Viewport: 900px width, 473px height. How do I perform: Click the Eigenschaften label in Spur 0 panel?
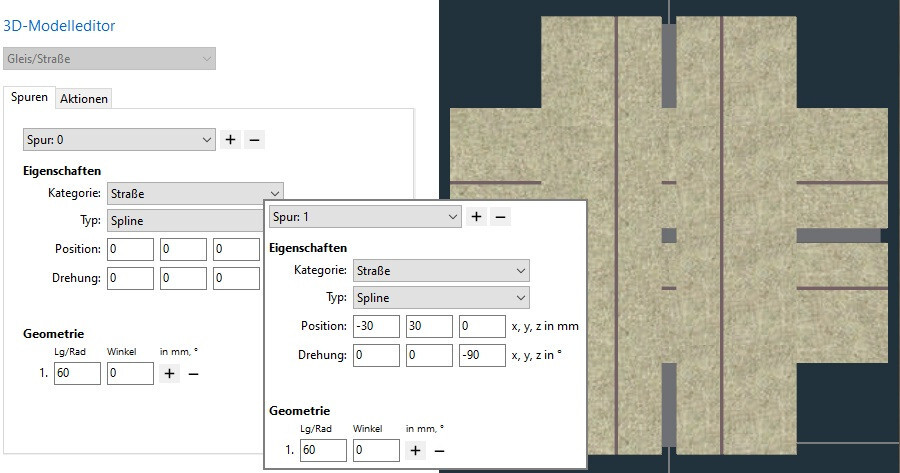[x=62, y=170]
